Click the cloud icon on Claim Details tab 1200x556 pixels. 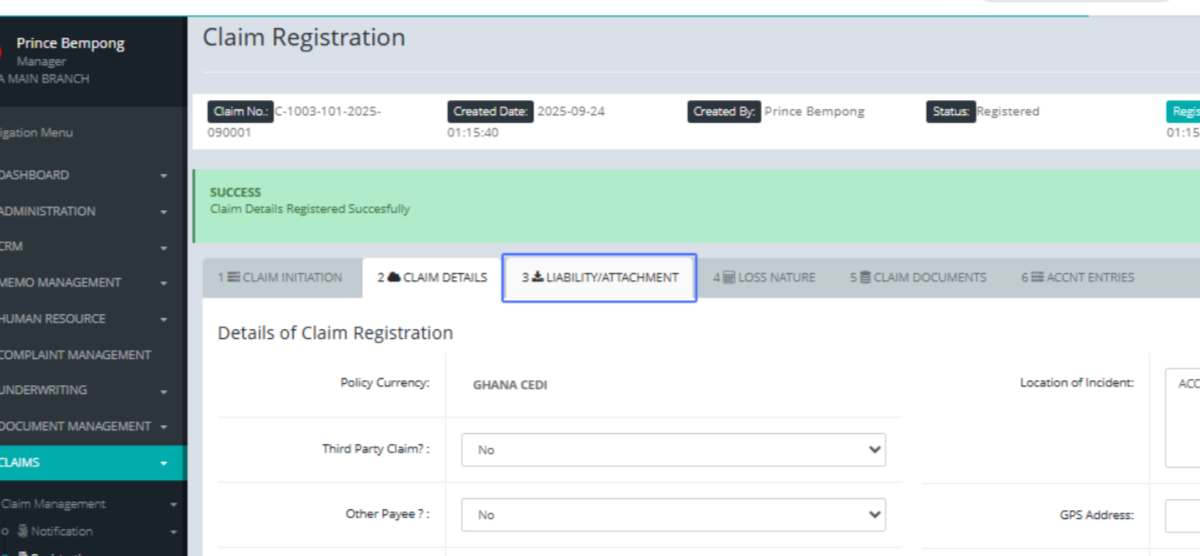click(x=394, y=278)
